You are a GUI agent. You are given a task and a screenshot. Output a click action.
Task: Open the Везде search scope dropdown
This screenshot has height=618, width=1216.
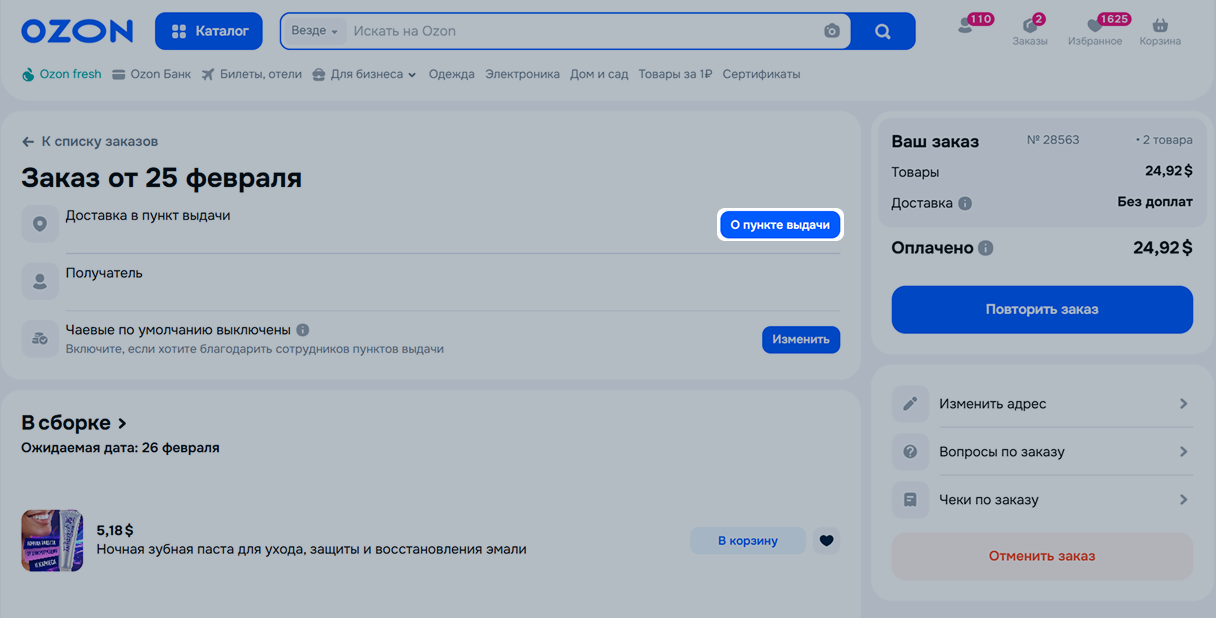click(314, 31)
